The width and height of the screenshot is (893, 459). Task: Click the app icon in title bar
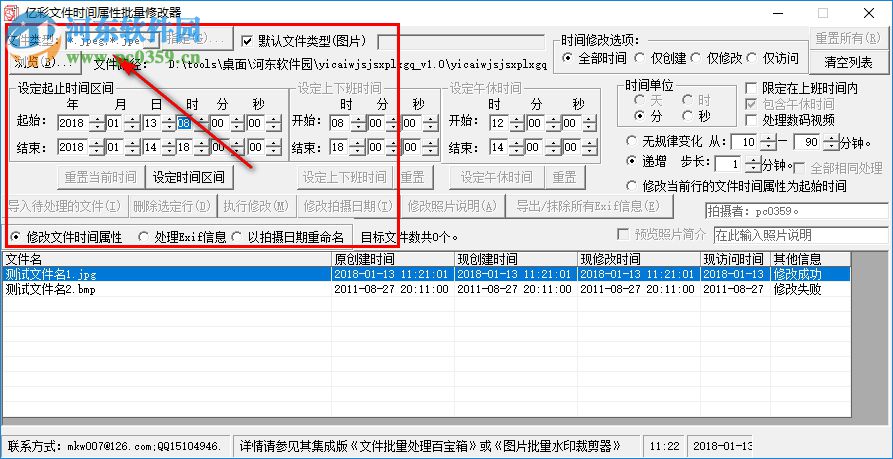click(11, 11)
